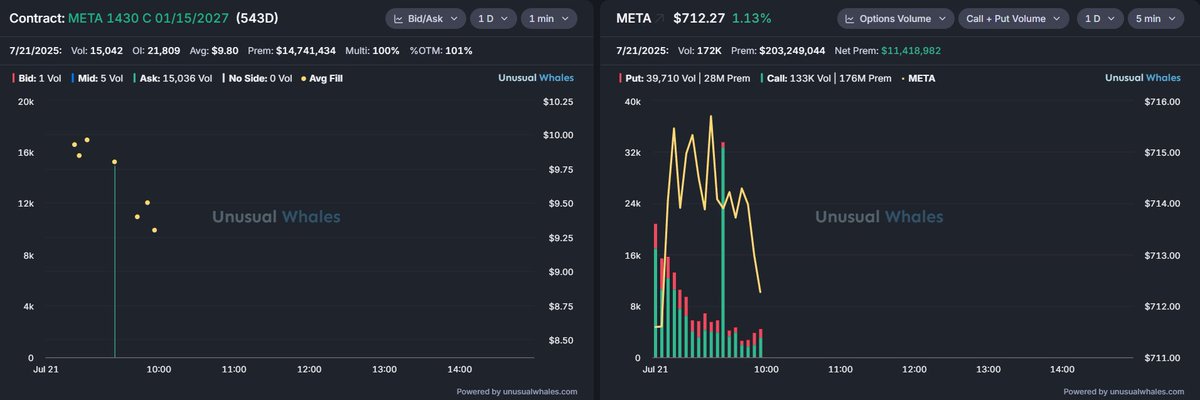This screenshot has height=400, width=1200.
Task: Open the Bid/Asic chart type dropdown
Action: (x=426, y=18)
